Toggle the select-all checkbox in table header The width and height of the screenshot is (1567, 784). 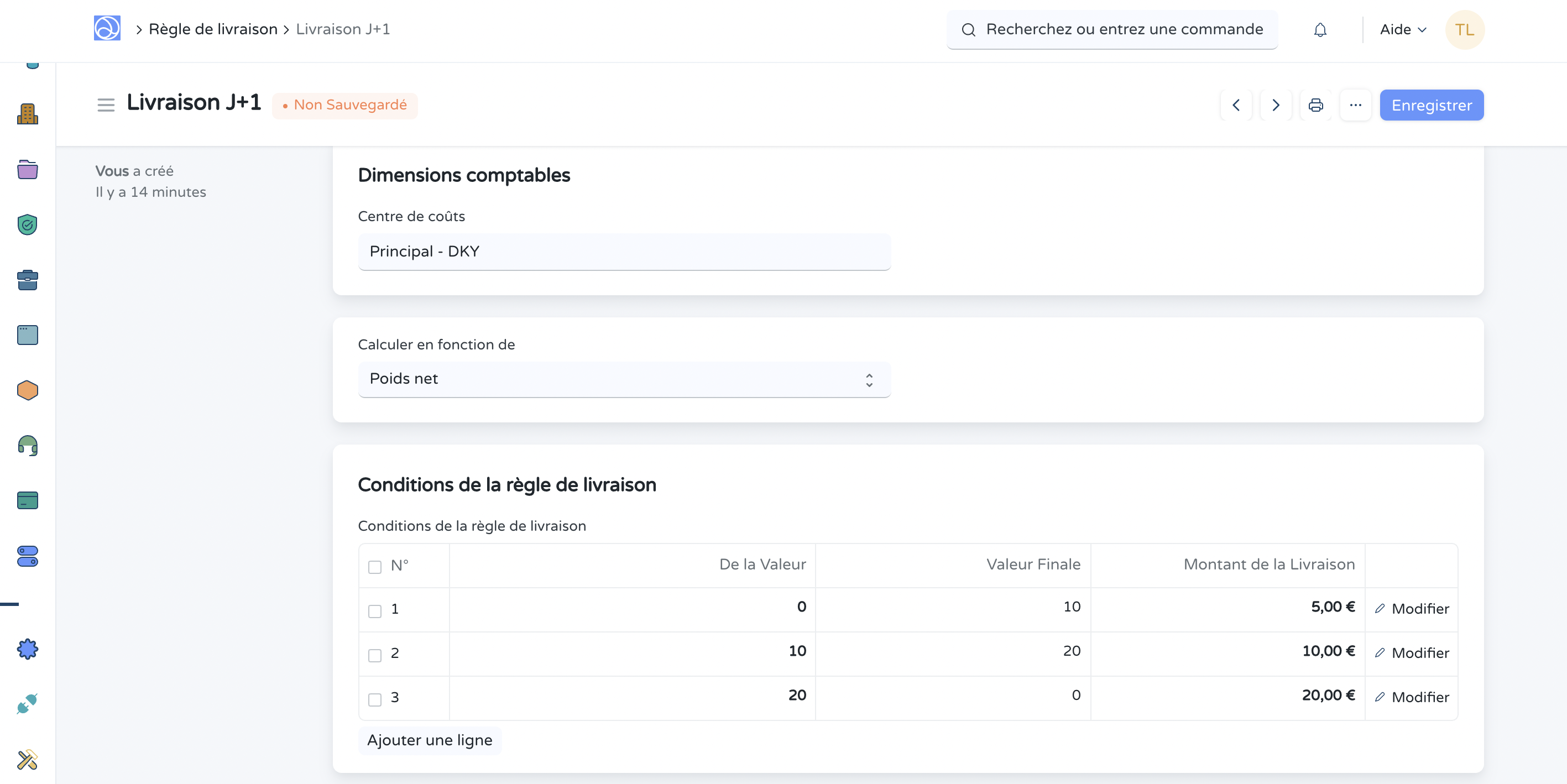[375, 567]
